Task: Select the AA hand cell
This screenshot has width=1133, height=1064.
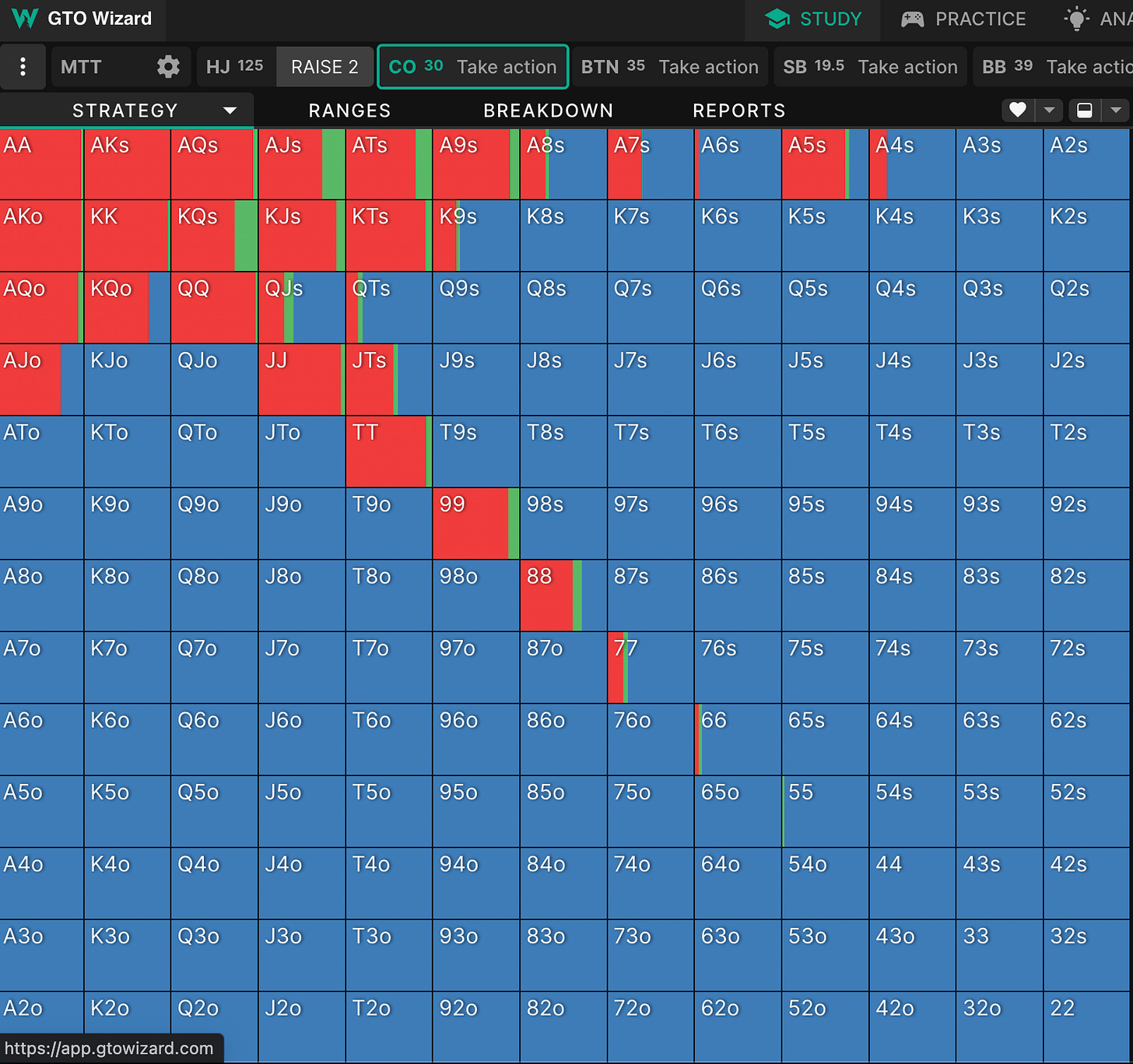Action: (x=41, y=163)
